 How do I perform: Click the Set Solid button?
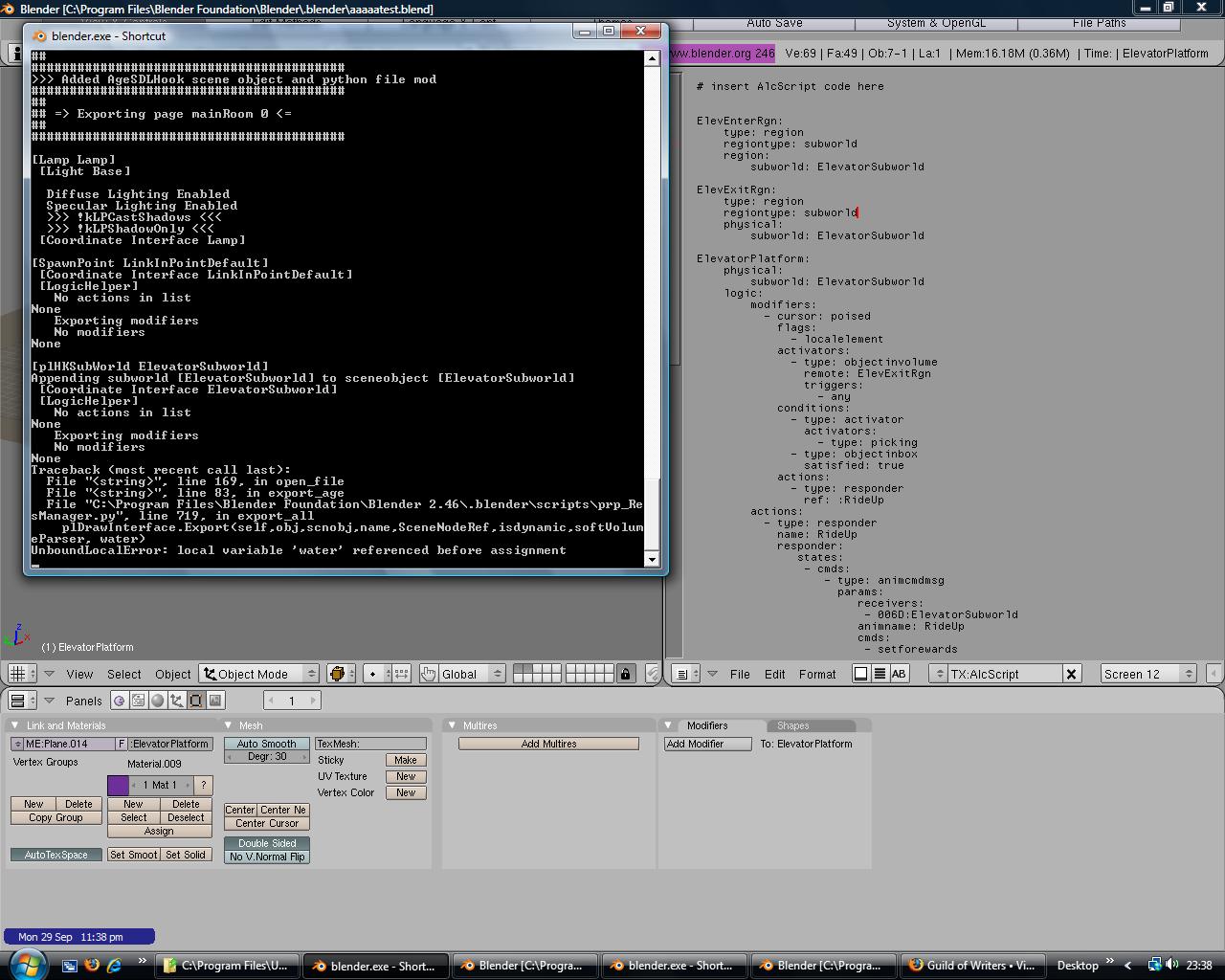click(186, 855)
